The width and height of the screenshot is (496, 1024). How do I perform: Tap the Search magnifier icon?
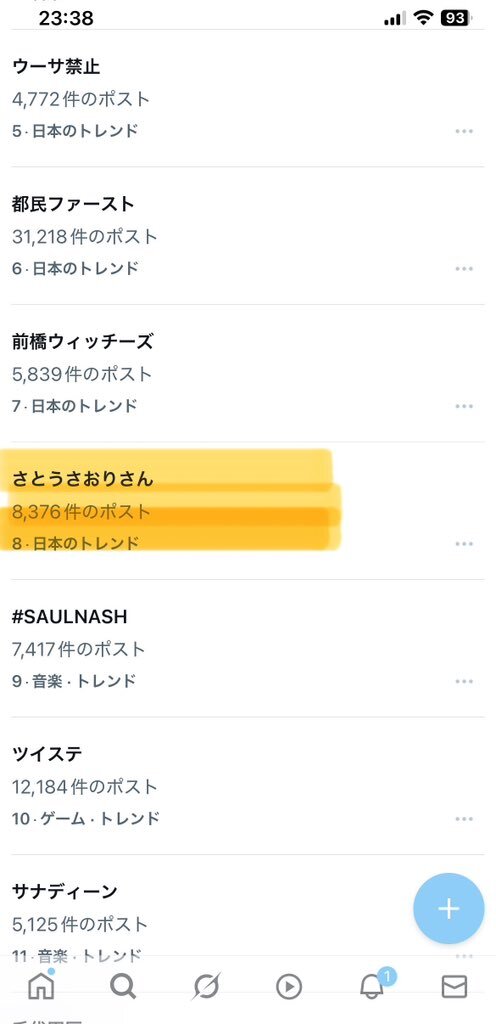pos(123,986)
